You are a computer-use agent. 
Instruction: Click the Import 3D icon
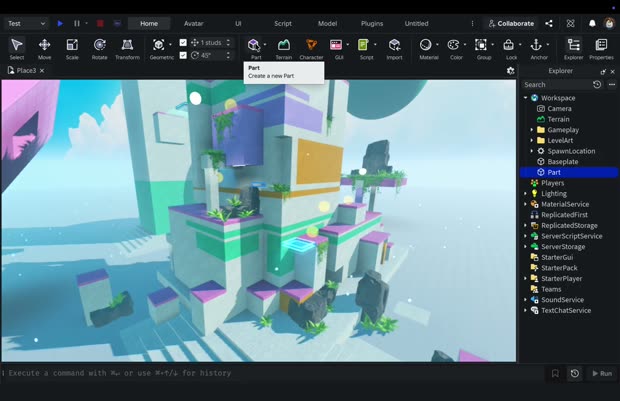394,45
